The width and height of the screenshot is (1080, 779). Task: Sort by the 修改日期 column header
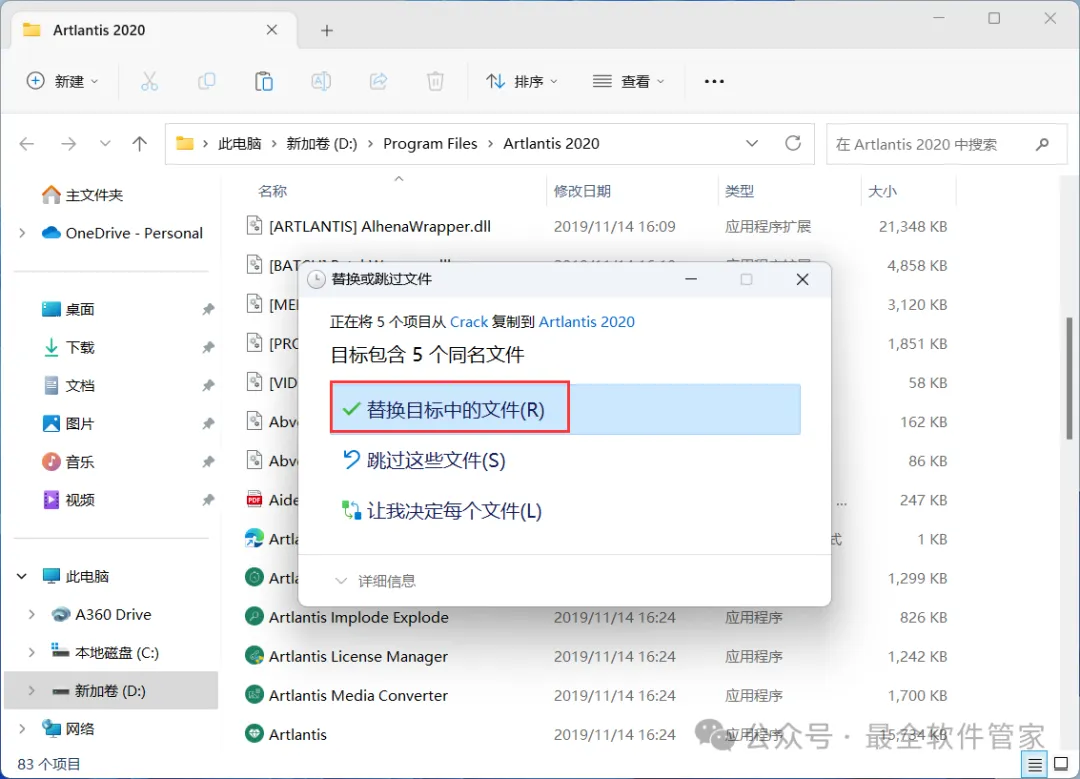(x=582, y=191)
